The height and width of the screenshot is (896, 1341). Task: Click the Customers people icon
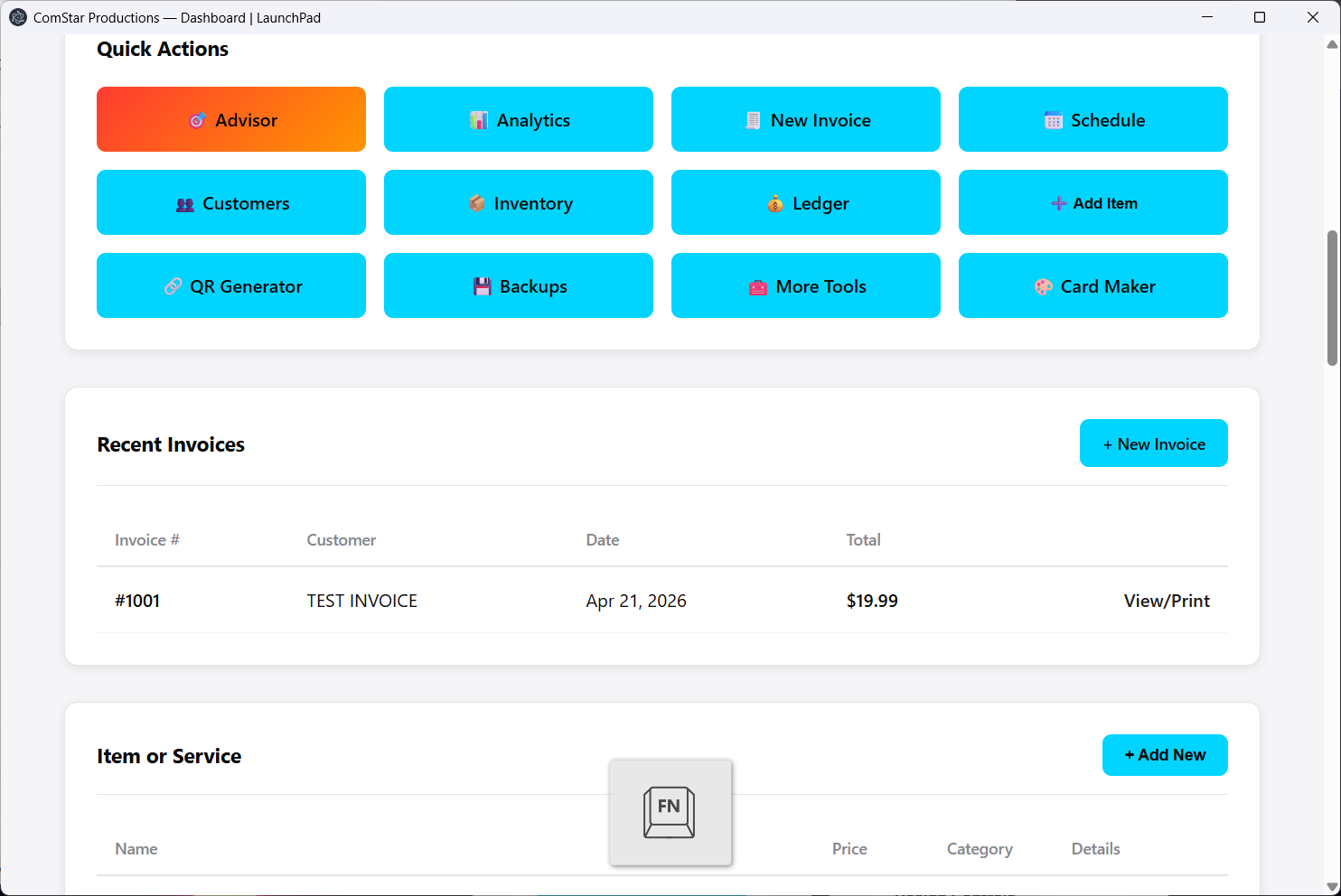click(x=185, y=204)
